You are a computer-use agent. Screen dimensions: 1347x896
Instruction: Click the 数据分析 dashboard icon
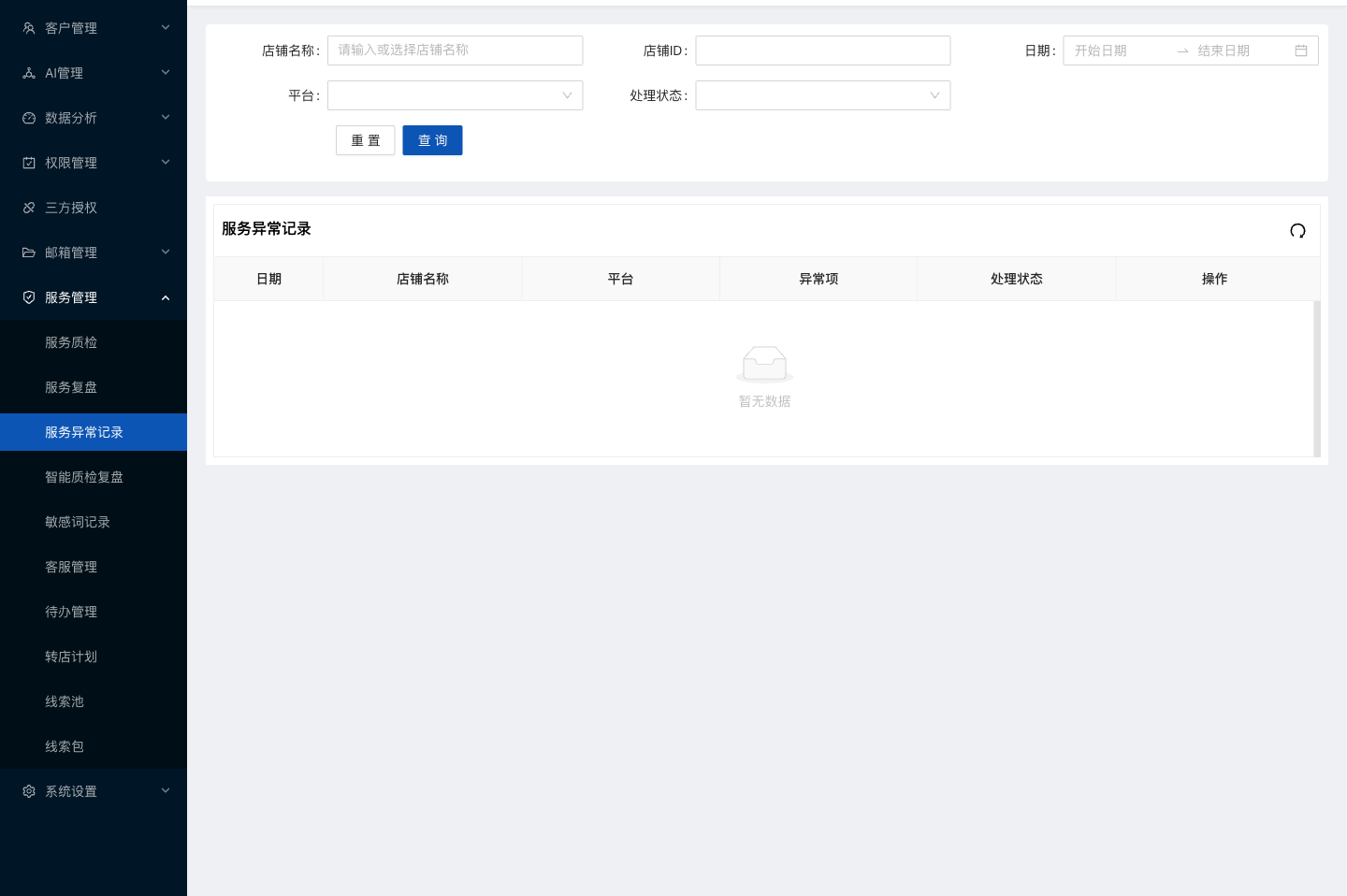tap(29, 118)
